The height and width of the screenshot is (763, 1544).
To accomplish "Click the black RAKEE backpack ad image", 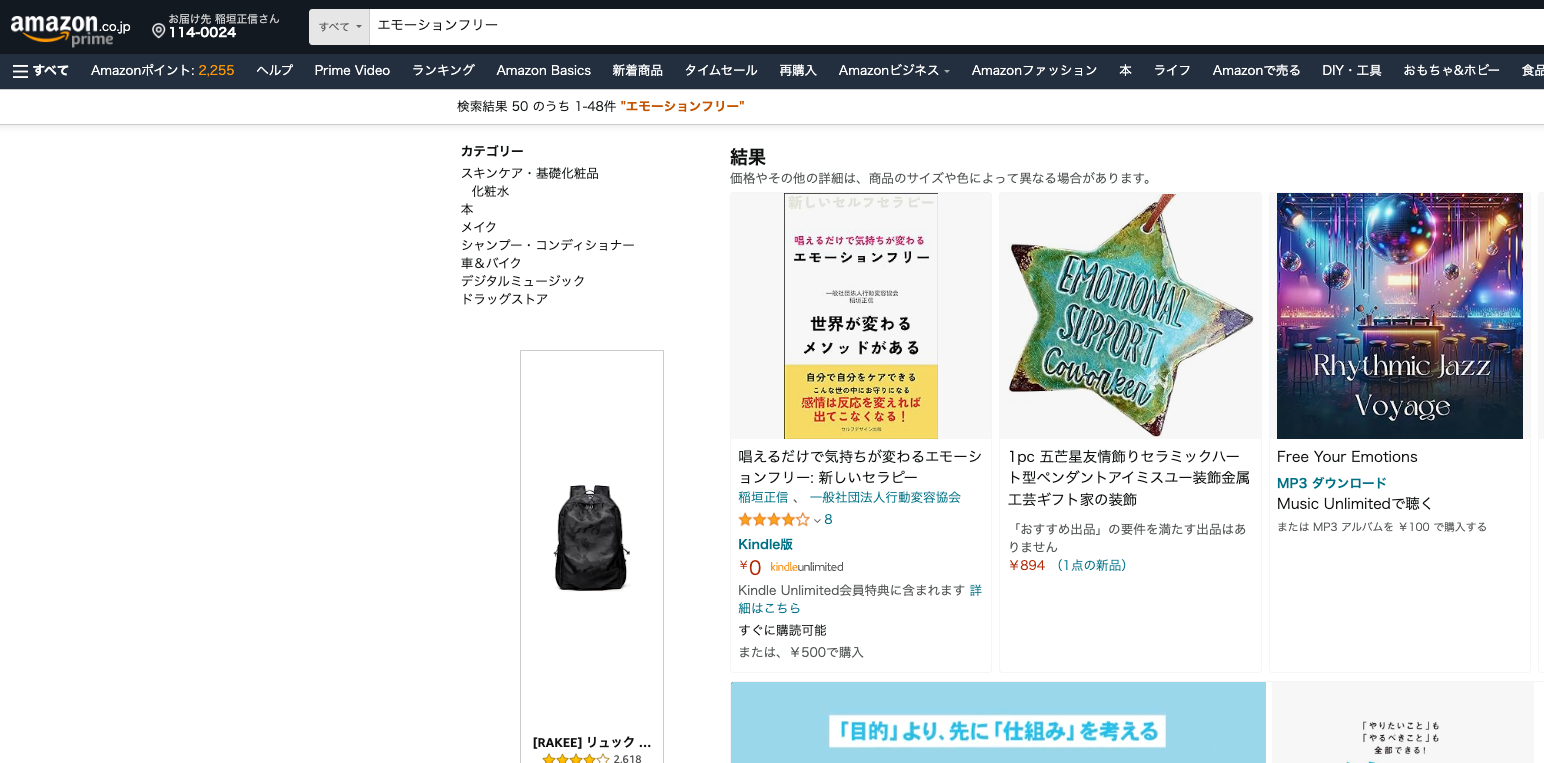I will tap(591, 538).
